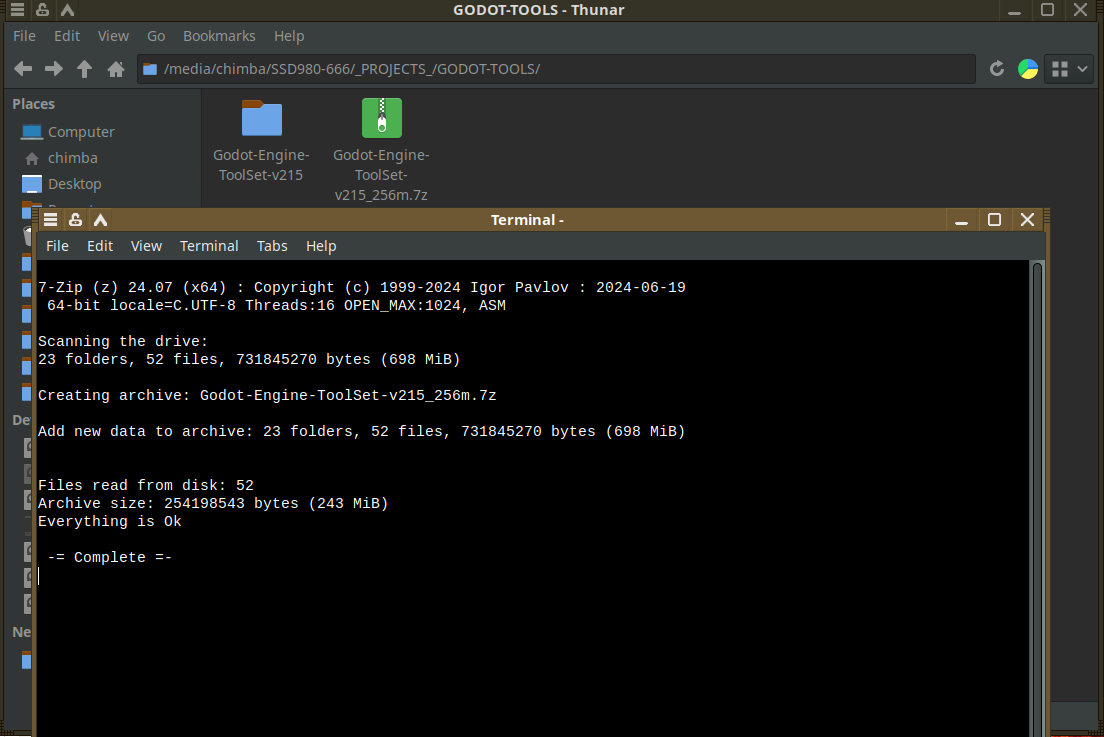Open Terminal window menu icon
1104x737 pixels.
(50, 220)
